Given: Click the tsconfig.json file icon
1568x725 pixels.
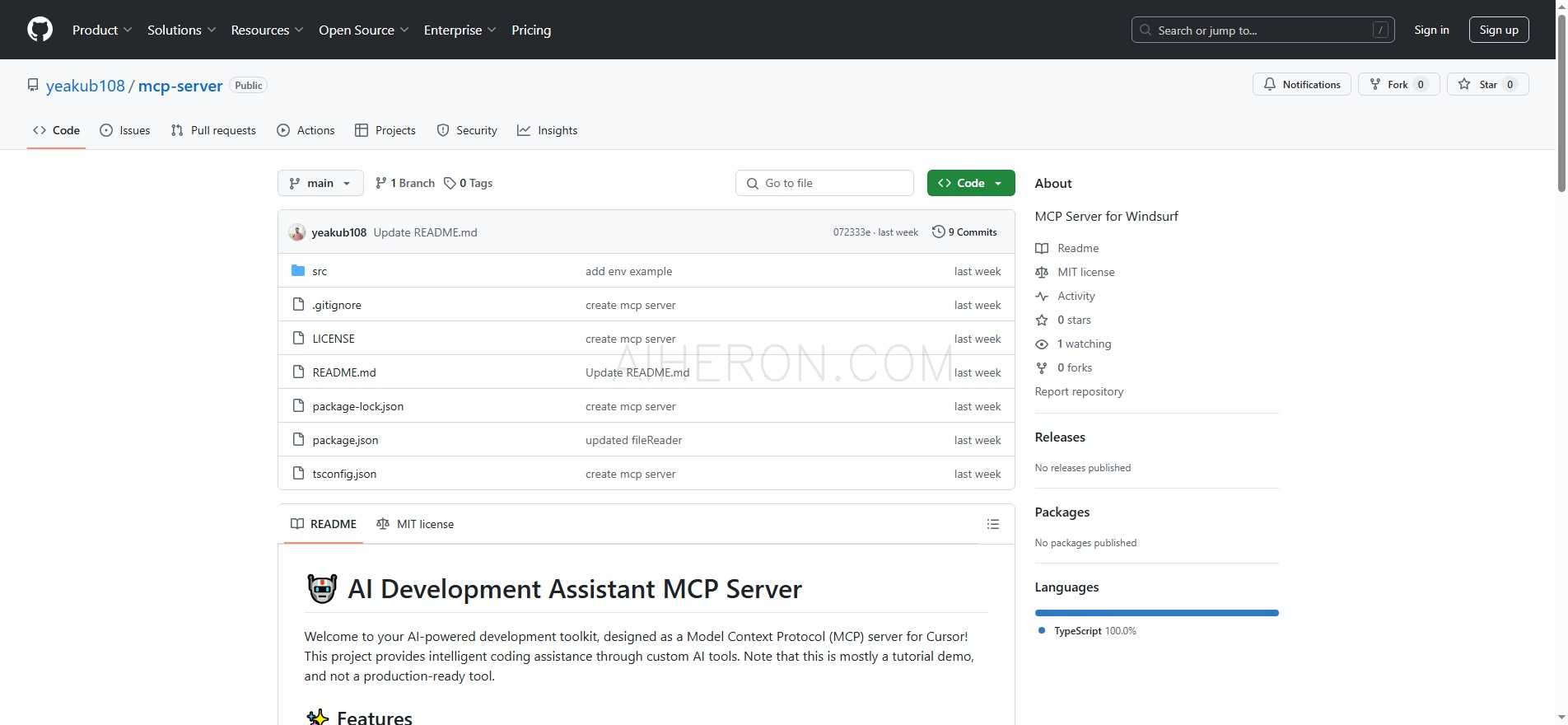Looking at the screenshot, I should click(298, 474).
